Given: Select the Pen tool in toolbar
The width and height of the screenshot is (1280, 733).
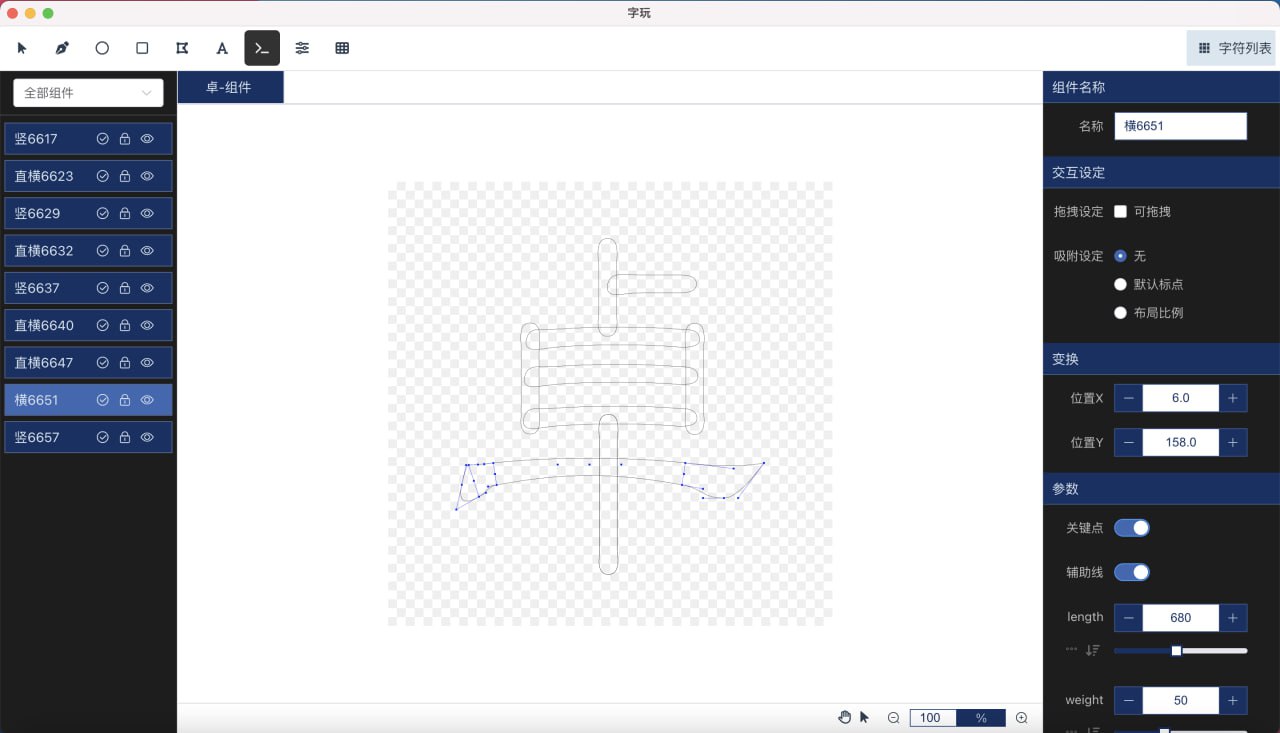Looking at the screenshot, I should [x=62, y=48].
